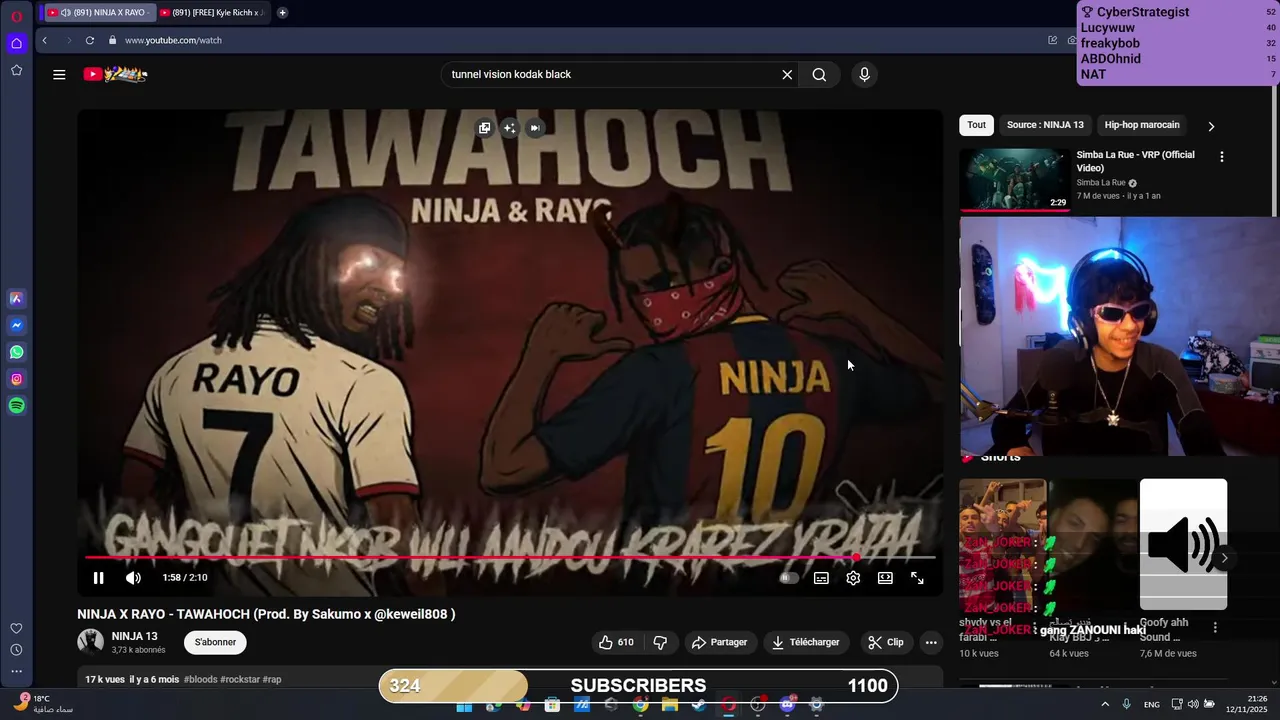
Task: Go to the YouTube home logo
Action: point(115,74)
